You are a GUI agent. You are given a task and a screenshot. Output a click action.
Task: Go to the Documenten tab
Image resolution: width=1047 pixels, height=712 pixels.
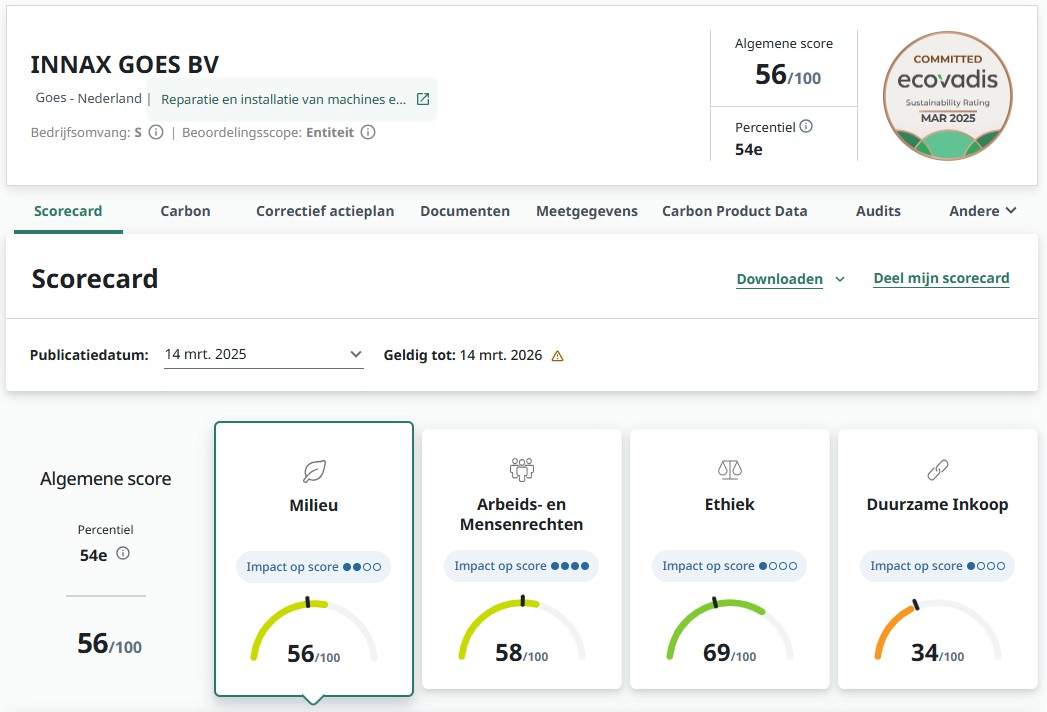click(465, 211)
